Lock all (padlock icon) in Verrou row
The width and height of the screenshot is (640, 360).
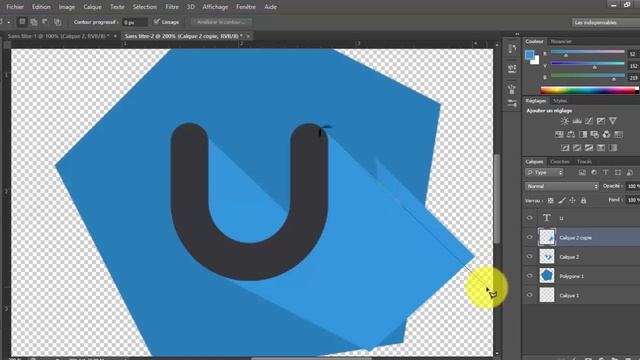coord(583,200)
